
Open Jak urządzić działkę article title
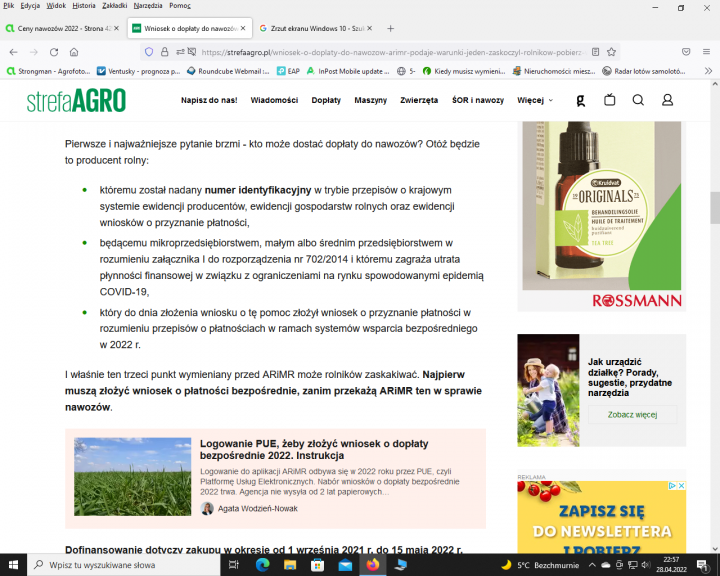click(x=630, y=377)
